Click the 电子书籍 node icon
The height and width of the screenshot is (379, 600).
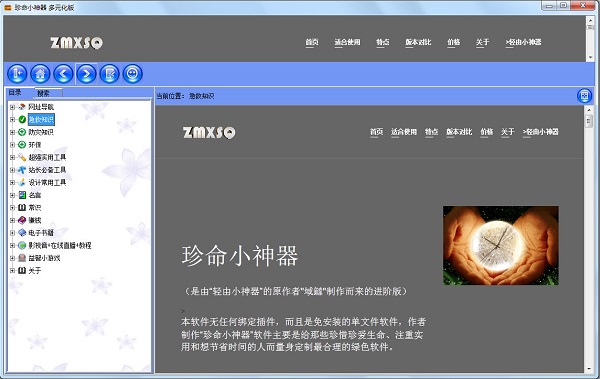coord(22,233)
